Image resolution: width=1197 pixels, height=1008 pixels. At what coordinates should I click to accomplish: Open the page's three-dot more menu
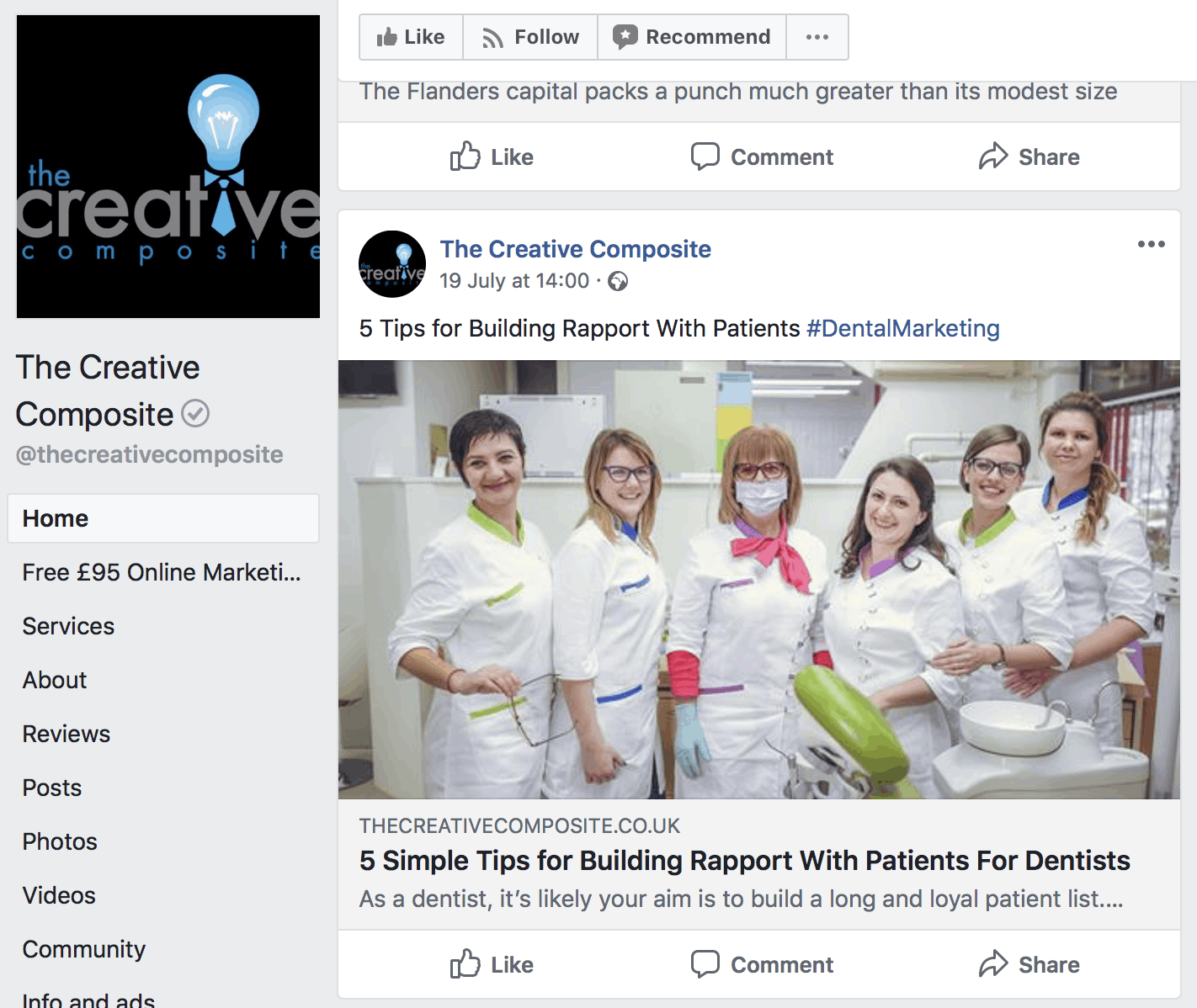(x=817, y=37)
